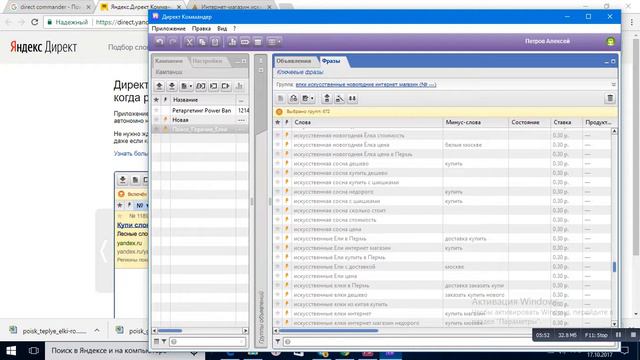The width and height of the screenshot is (640, 360).
Task: Sort campaigns by the Название column header
Action: 203,100
